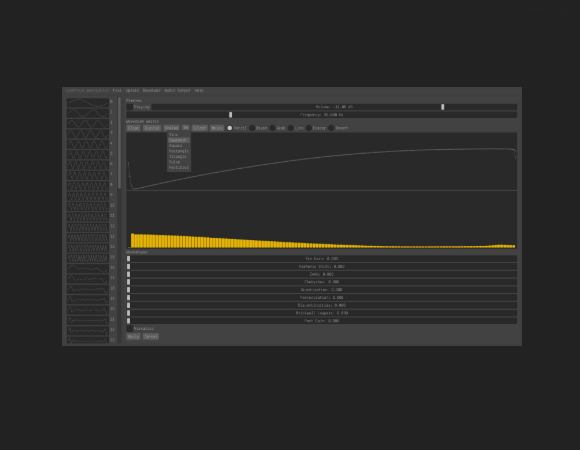Pick Triangle from the Analog list

point(179,156)
